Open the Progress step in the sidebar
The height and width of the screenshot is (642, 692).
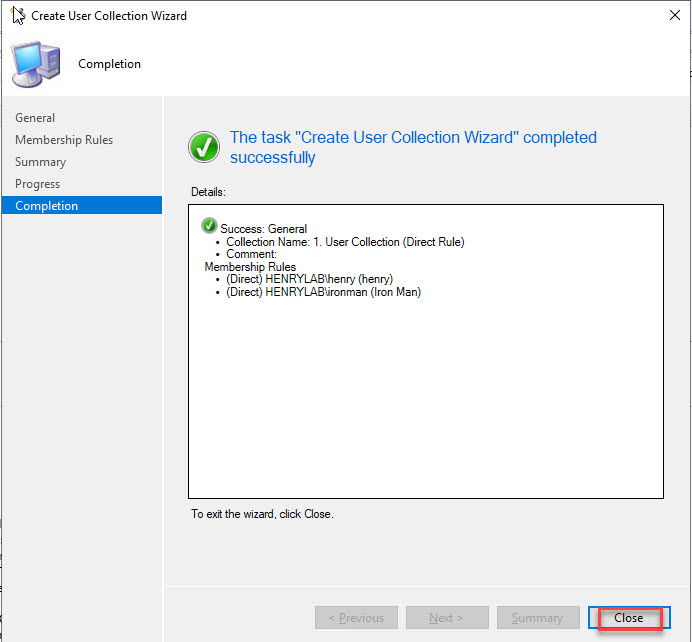(37, 184)
